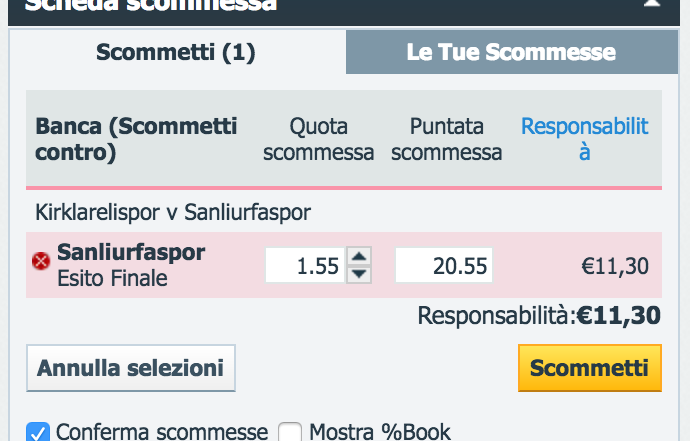Viewport: 690px width, 441px height.
Task: Click the stake field showing 20.55
Action: (x=444, y=265)
